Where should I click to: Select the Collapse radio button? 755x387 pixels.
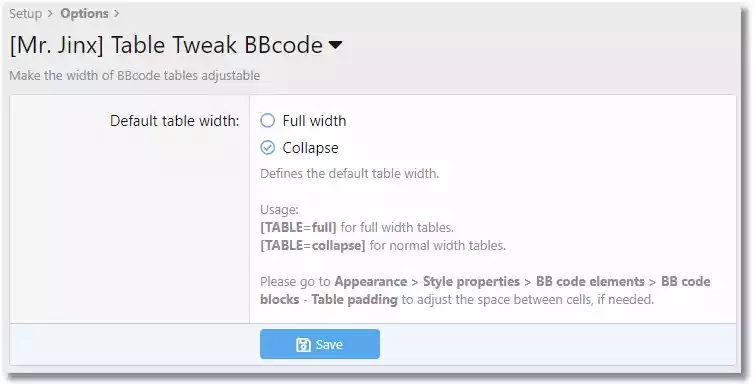tap(267, 147)
